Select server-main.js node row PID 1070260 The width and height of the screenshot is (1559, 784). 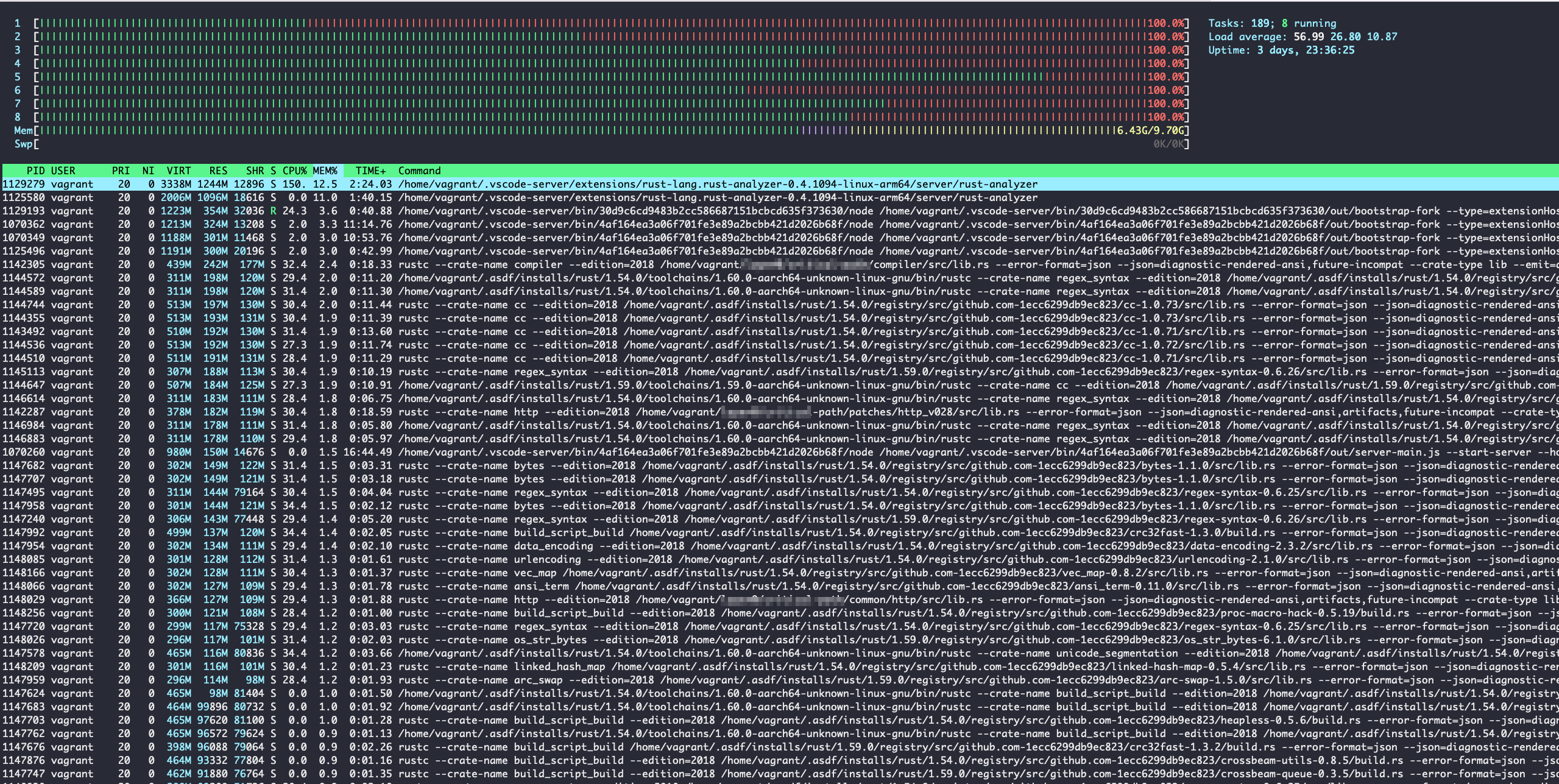[x=779, y=452]
